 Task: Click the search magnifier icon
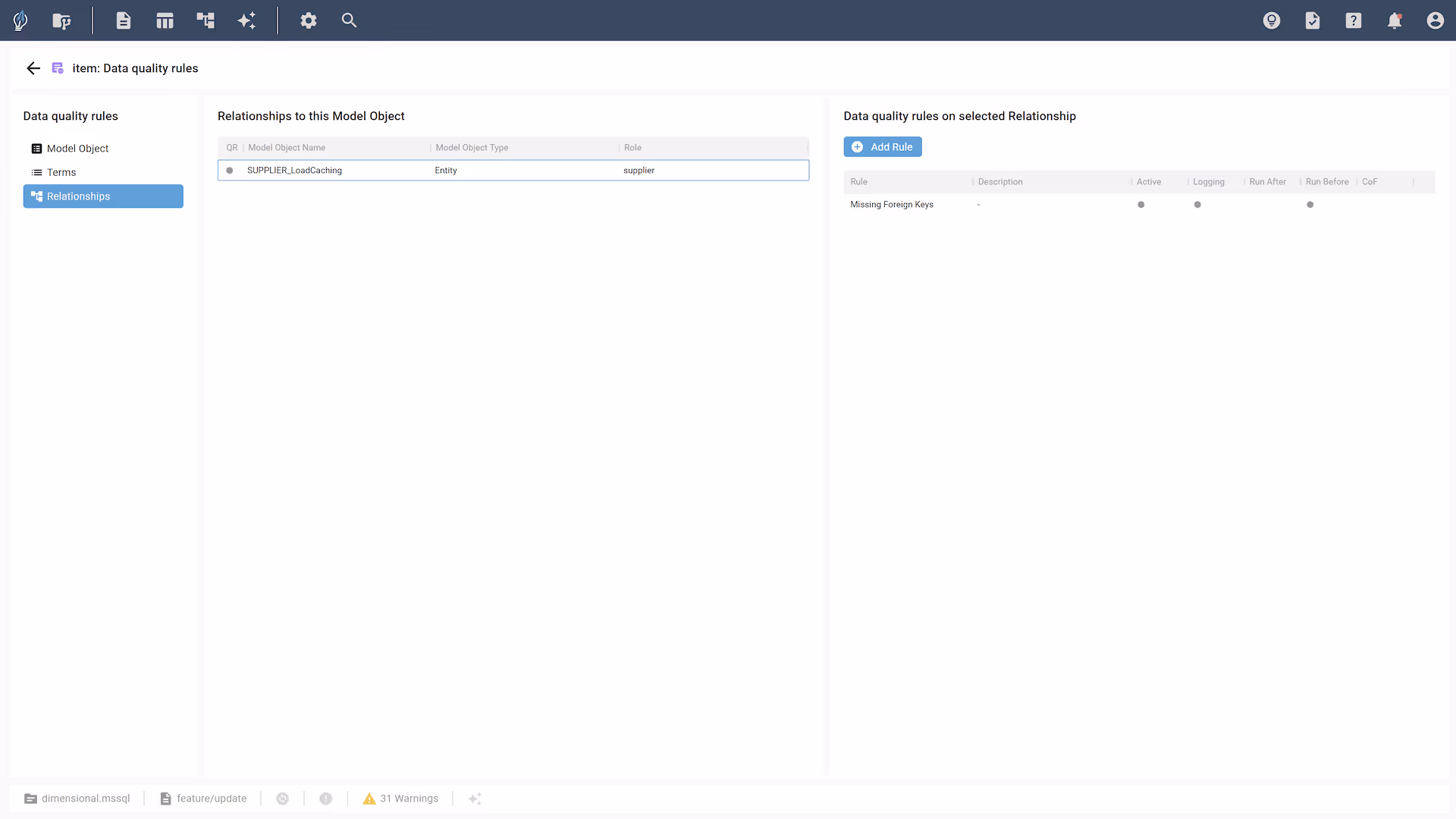tap(349, 20)
